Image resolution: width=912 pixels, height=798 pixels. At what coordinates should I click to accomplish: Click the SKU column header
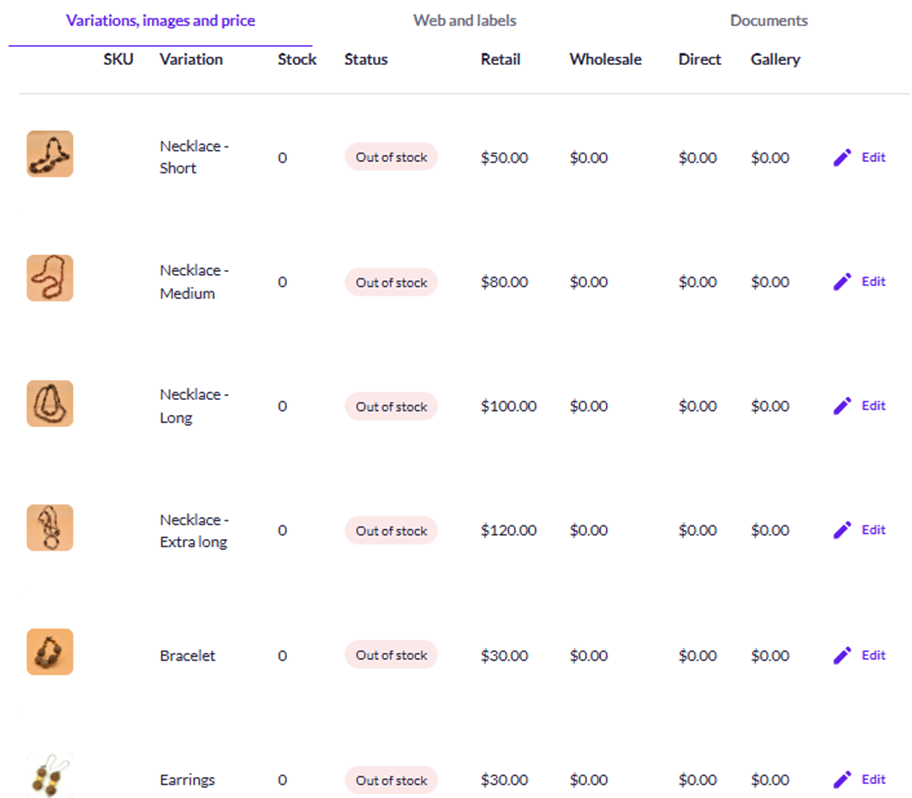point(118,59)
